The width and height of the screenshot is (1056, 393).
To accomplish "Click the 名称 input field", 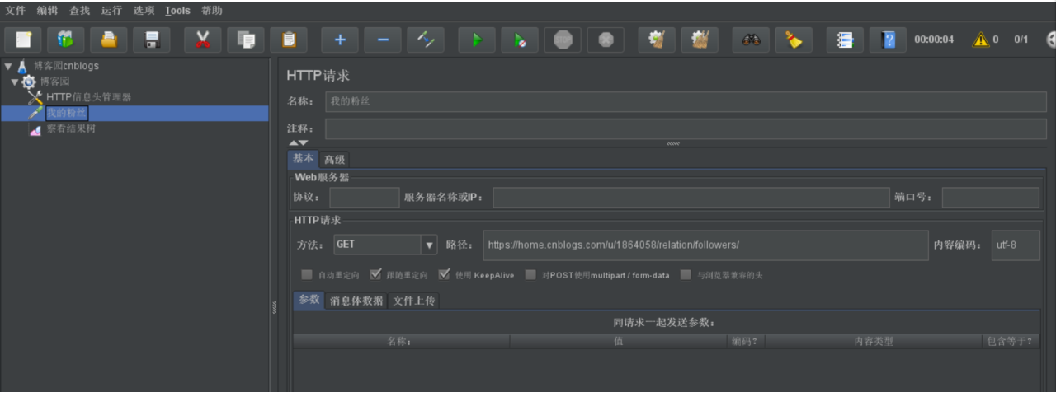I will click(686, 102).
